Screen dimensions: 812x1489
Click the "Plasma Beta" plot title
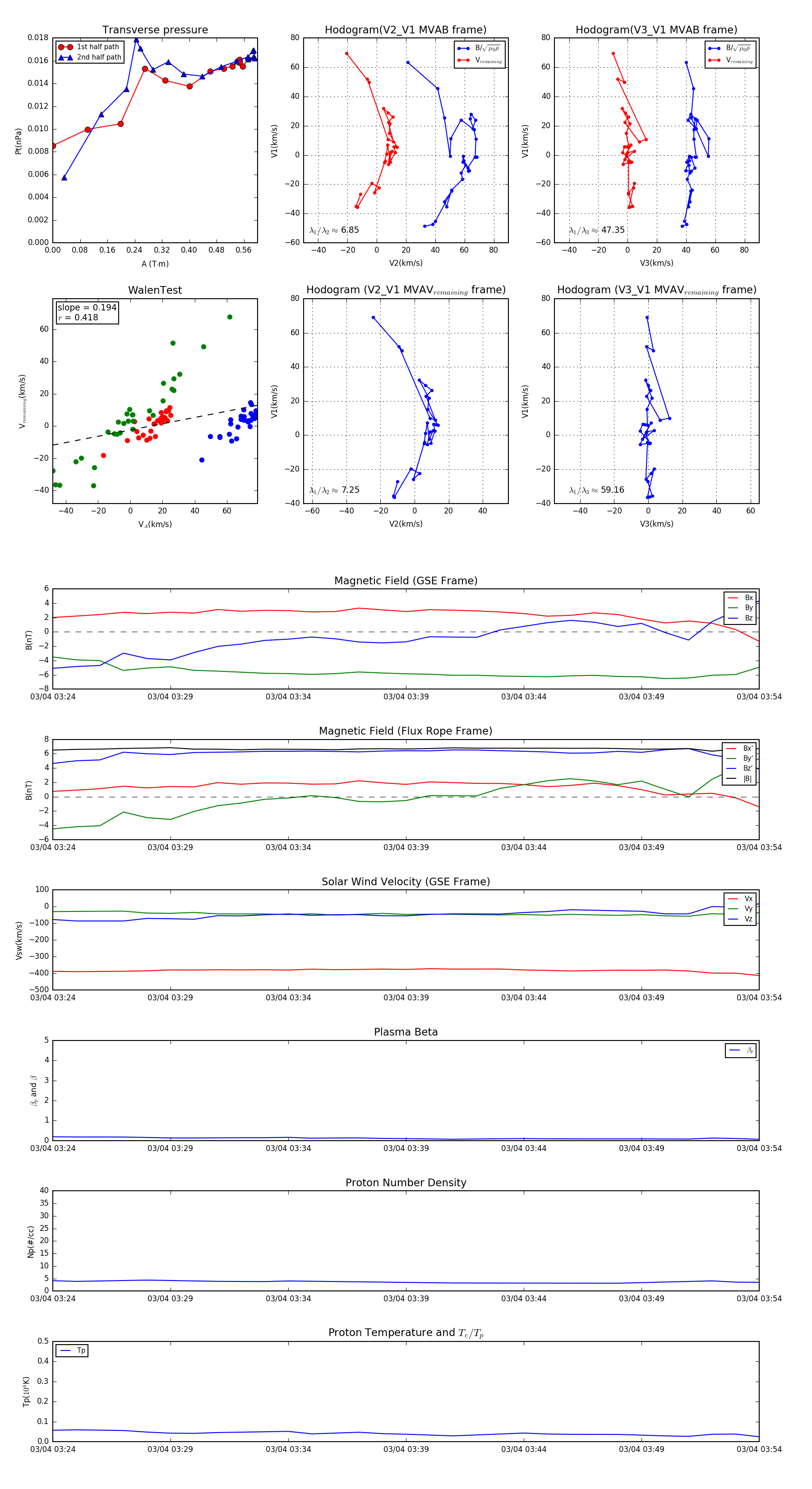coord(406,1032)
